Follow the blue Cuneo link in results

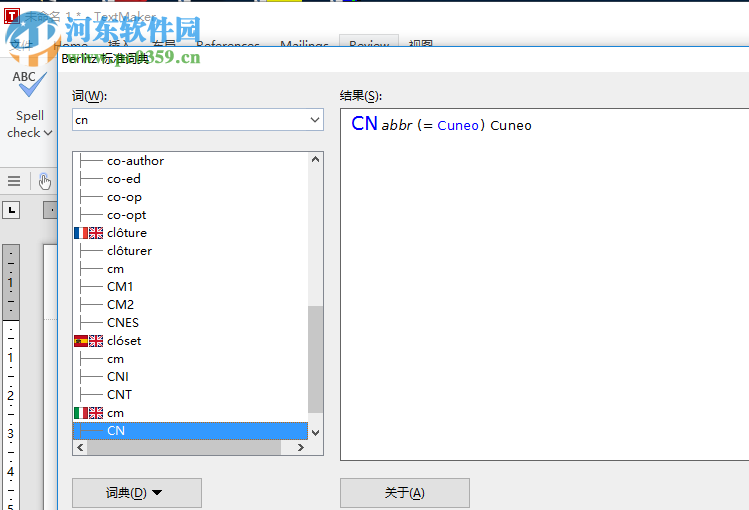[458, 126]
